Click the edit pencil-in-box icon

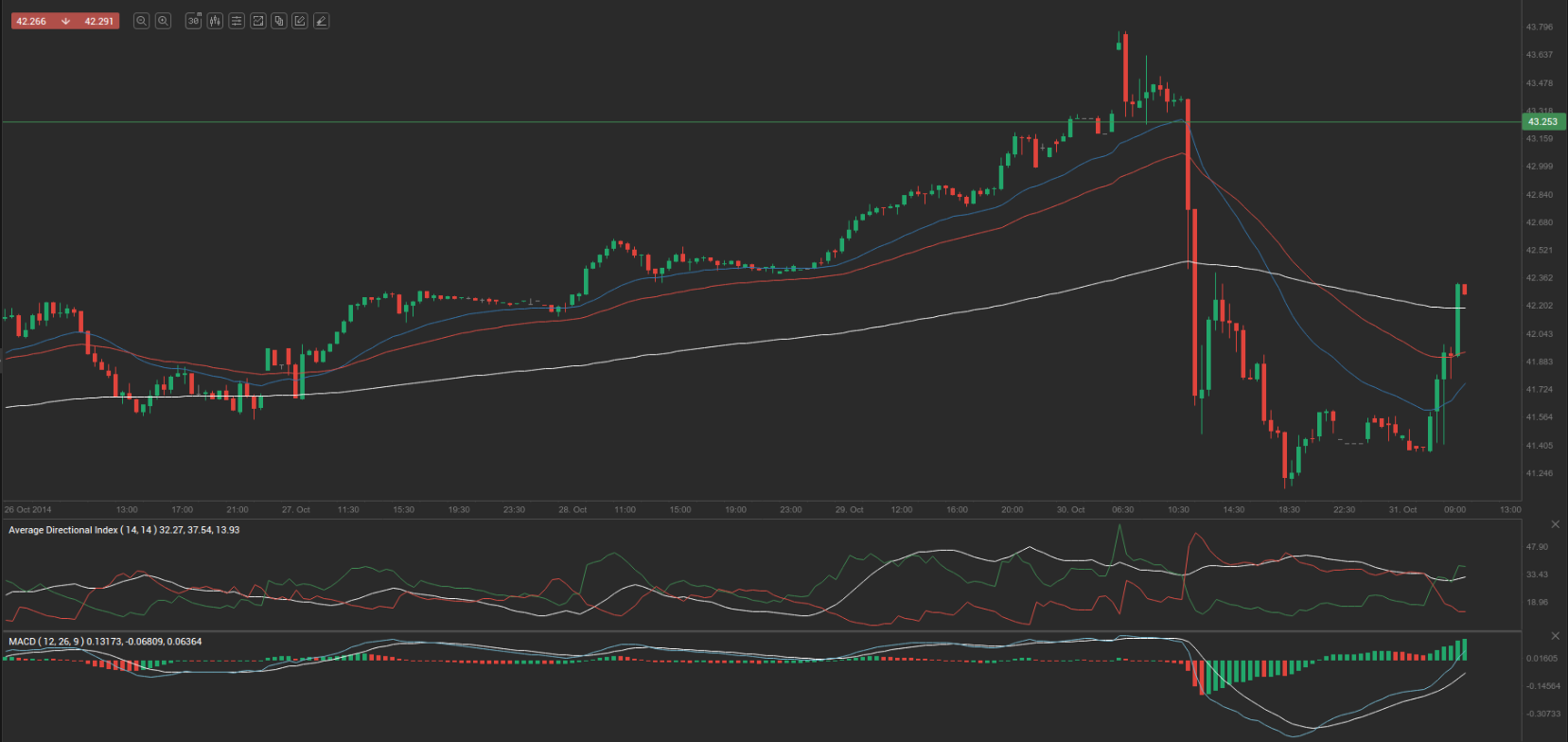[300, 21]
